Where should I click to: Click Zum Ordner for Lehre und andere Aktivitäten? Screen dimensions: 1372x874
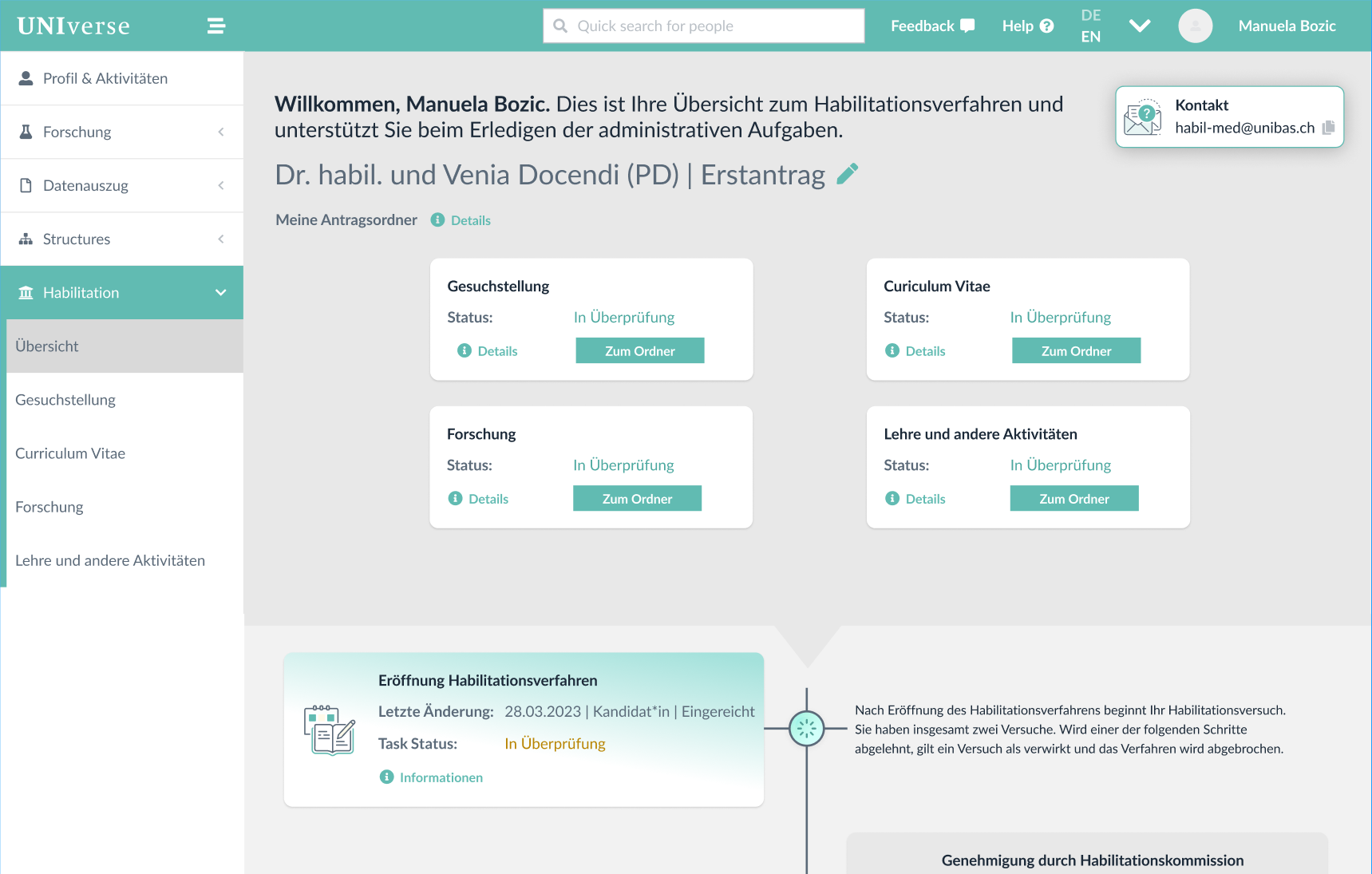(x=1073, y=499)
